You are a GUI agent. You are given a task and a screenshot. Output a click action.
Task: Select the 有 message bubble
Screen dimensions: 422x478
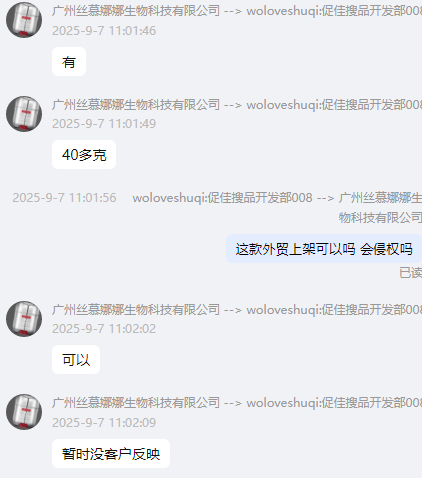point(69,62)
